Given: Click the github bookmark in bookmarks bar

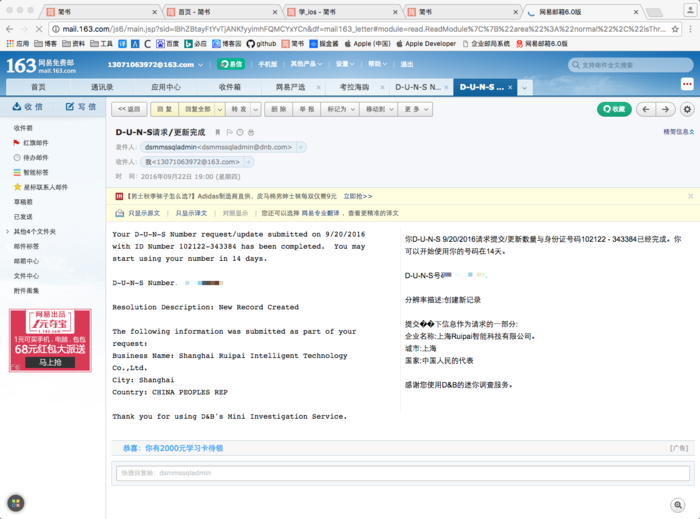Looking at the screenshot, I should (262, 44).
